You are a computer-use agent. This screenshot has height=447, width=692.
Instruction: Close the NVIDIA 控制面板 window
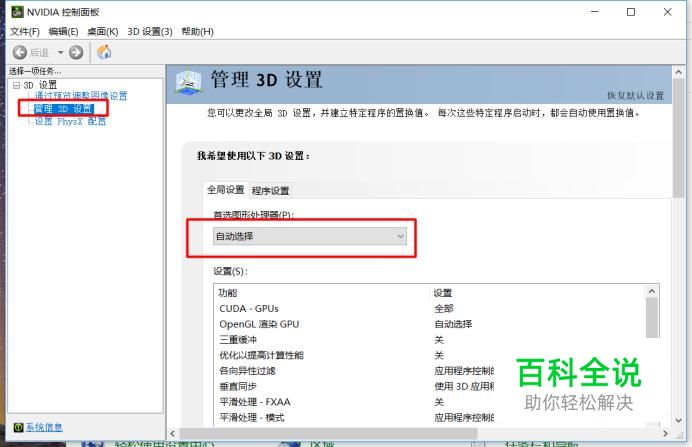click(668, 12)
